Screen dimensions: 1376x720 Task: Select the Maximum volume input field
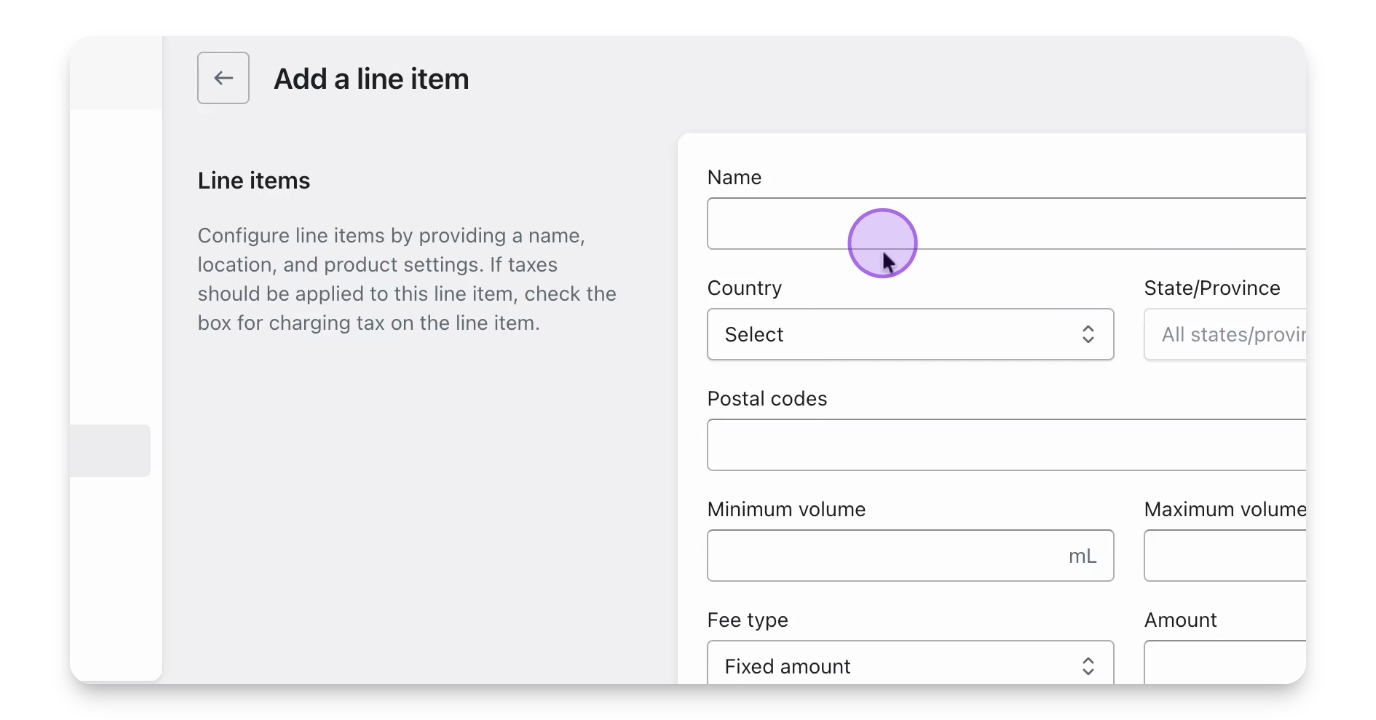point(1226,556)
